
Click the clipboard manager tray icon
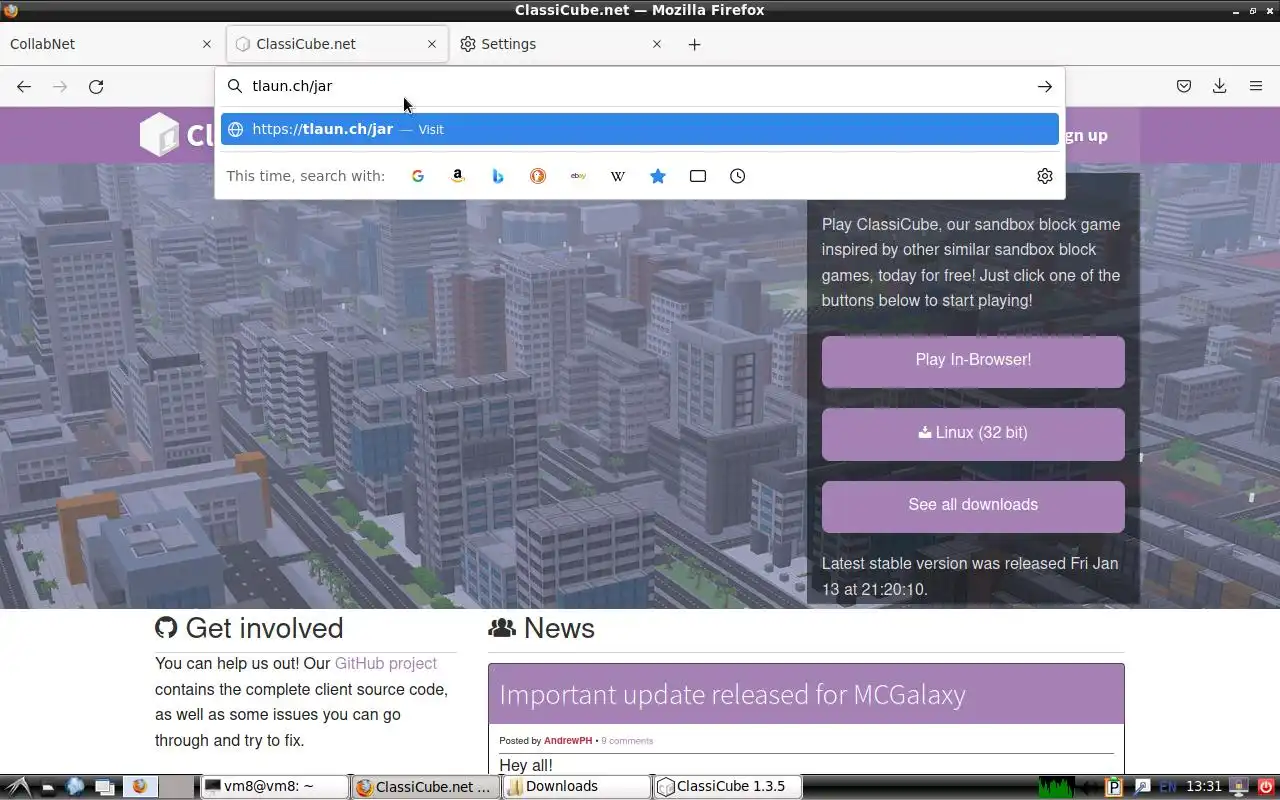[x=1114, y=787]
